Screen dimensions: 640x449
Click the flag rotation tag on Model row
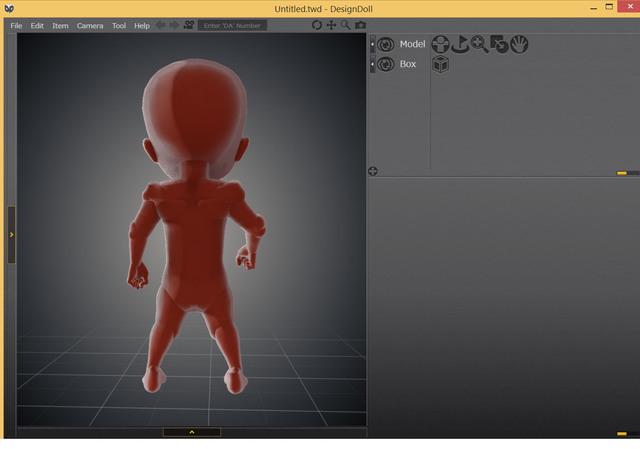coord(460,44)
